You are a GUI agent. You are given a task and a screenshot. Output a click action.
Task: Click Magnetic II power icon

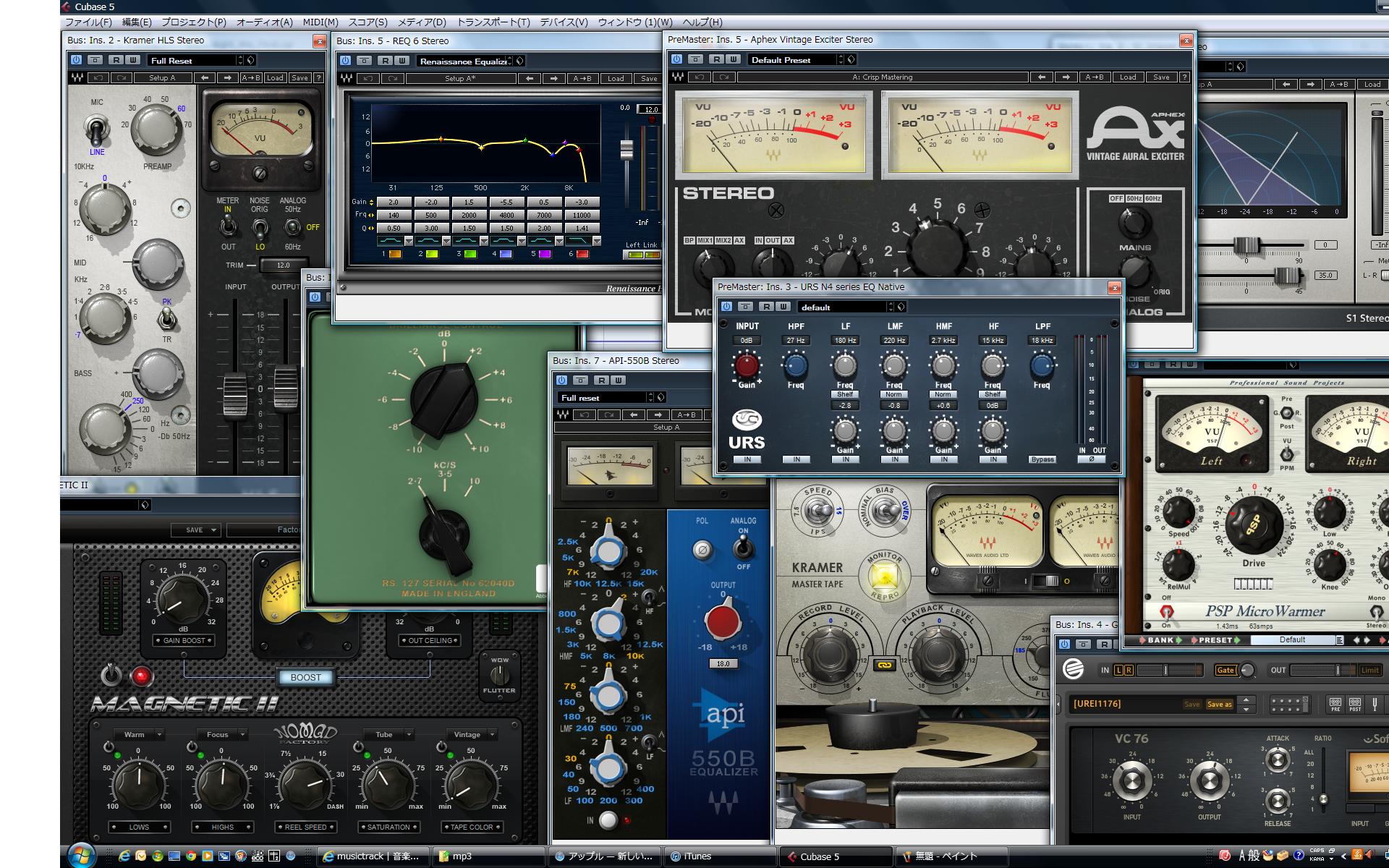pyautogui.click(x=111, y=676)
